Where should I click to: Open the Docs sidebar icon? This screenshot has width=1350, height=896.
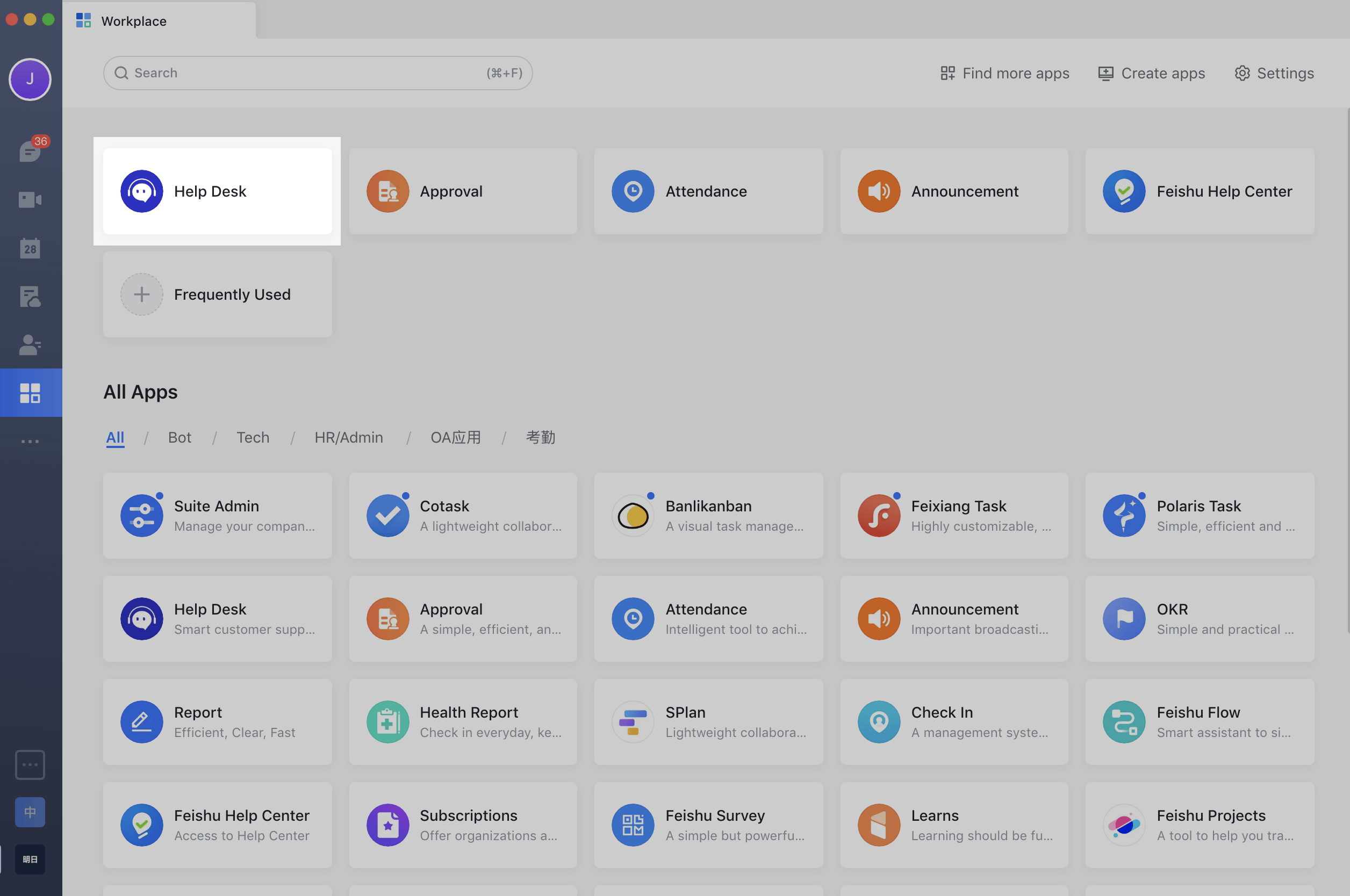tap(30, 297)
